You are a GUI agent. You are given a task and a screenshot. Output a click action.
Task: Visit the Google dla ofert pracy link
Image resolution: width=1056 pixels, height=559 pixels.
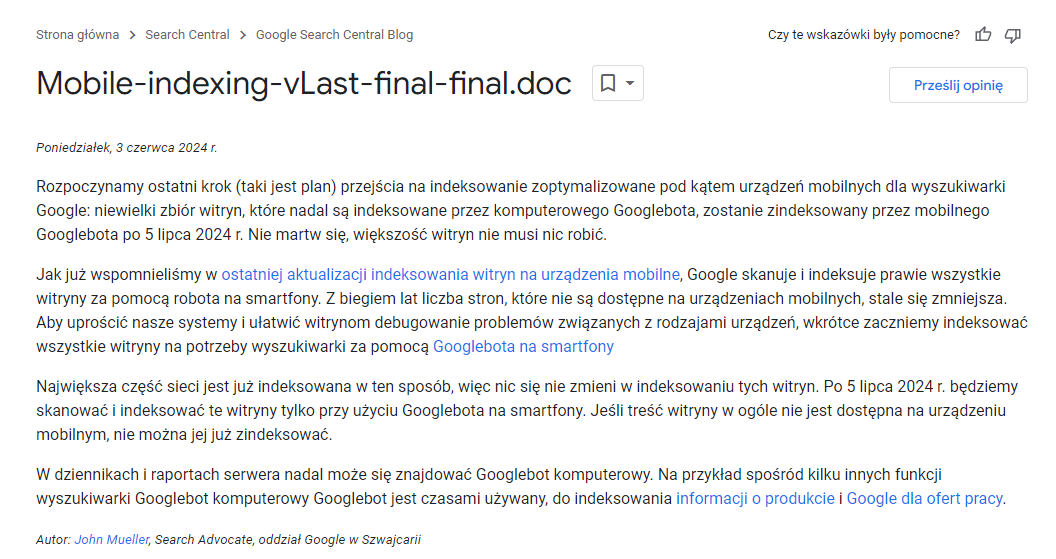(x=925, y=498)
